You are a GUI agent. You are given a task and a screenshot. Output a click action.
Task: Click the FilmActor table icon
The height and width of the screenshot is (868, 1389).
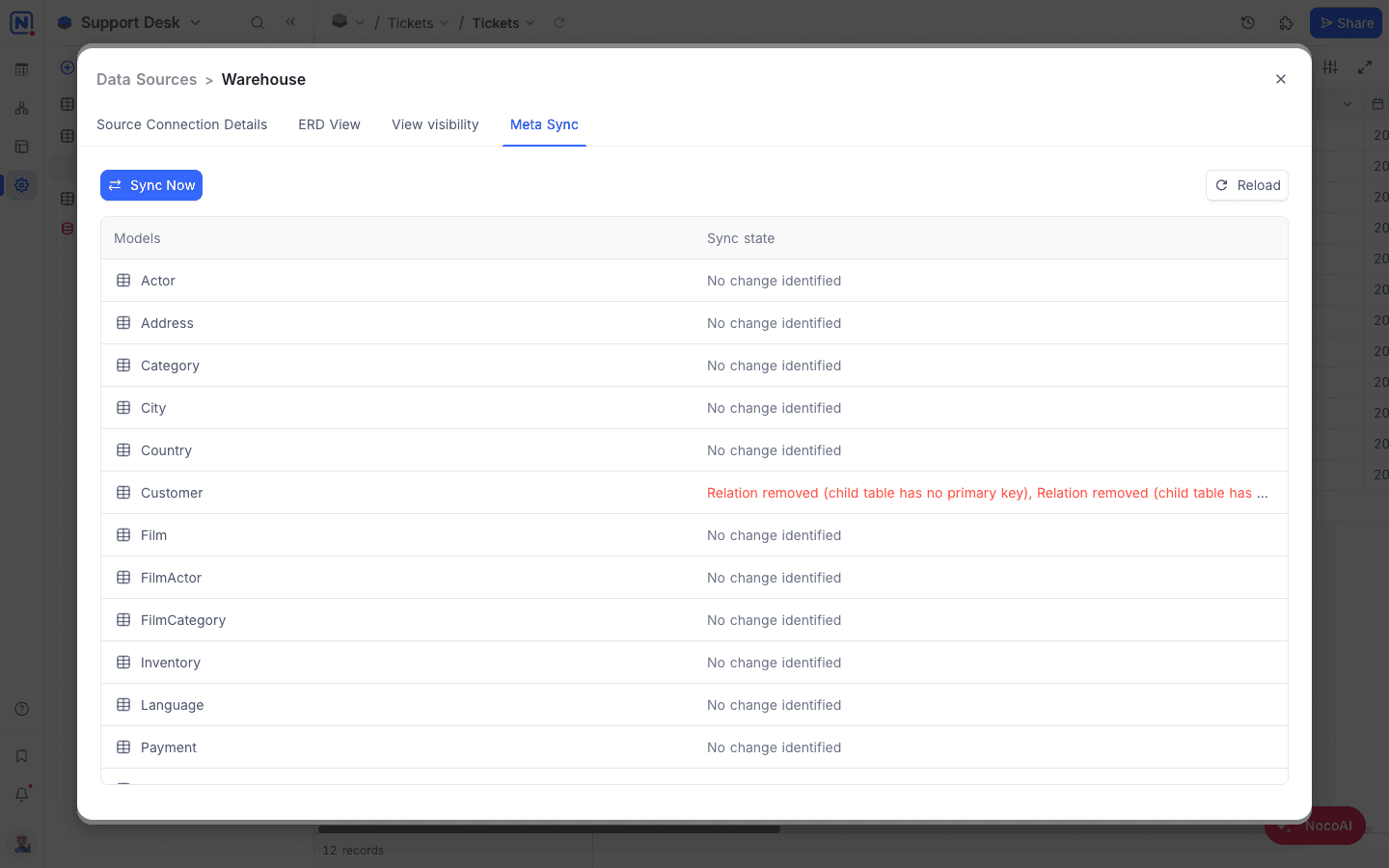tap(123, 578)
